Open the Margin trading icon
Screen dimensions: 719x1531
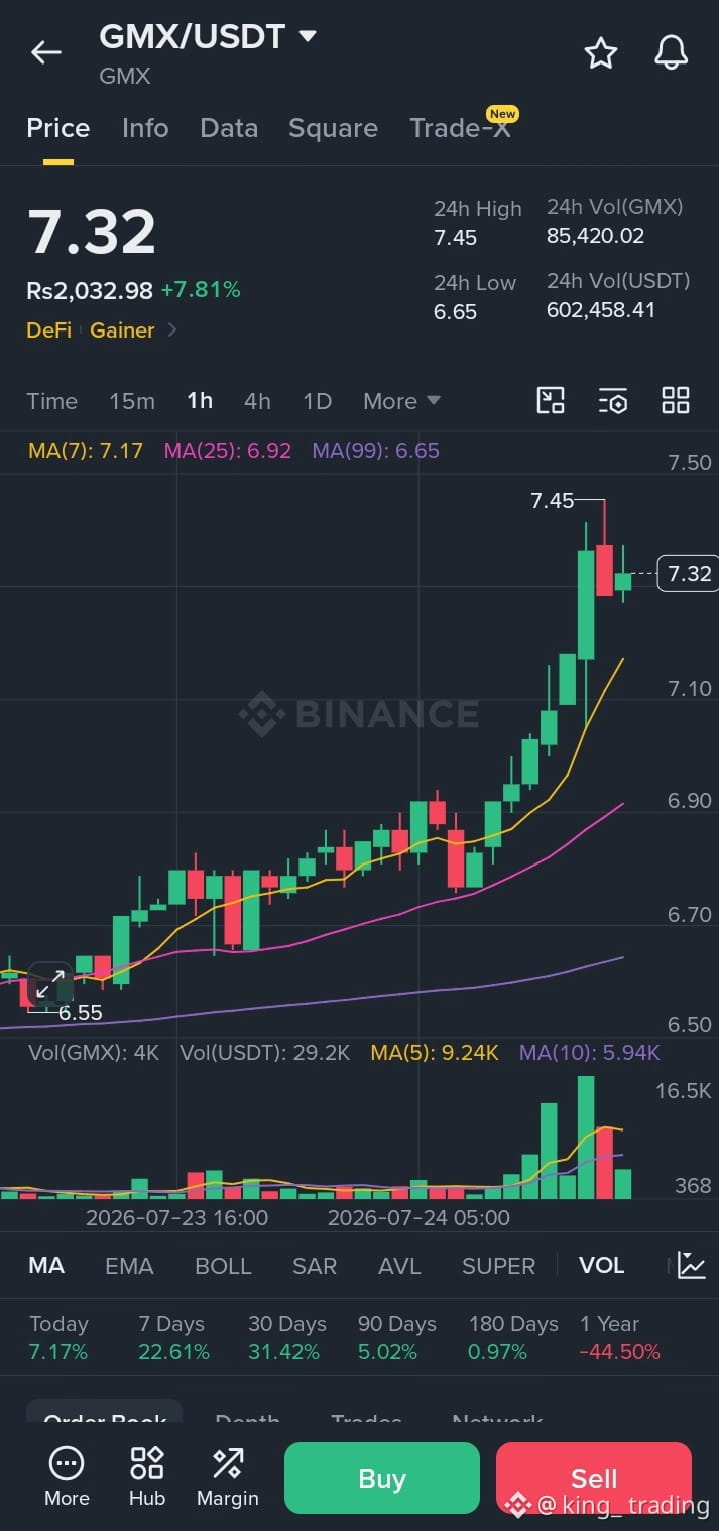[227, 1464]
